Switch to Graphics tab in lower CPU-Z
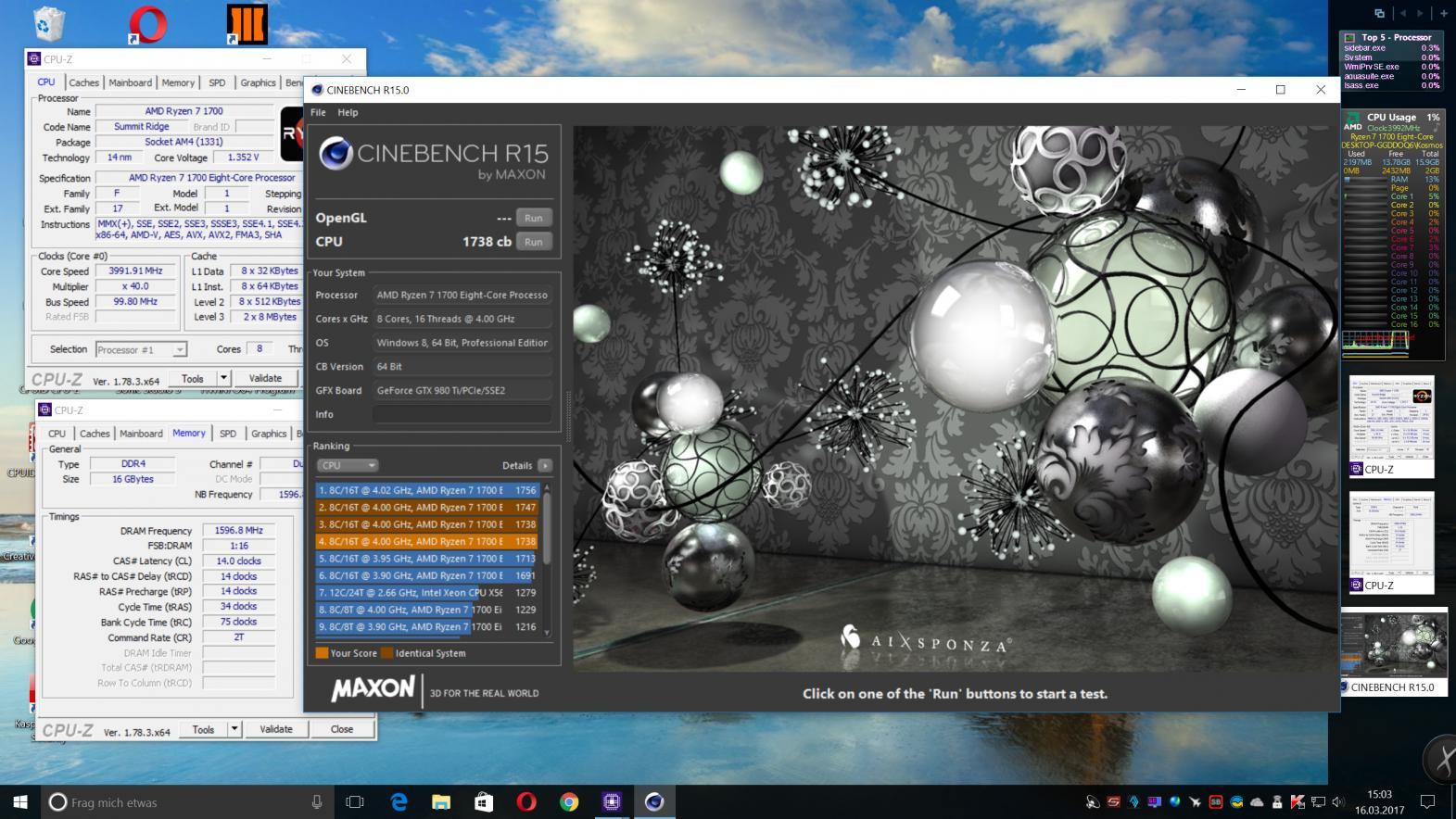1456x819 pixels. point(269,434)
